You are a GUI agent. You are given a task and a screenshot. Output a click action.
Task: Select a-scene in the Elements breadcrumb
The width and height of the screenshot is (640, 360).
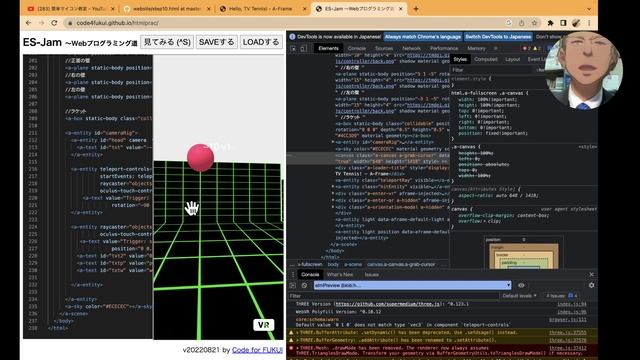click(353, 264)
